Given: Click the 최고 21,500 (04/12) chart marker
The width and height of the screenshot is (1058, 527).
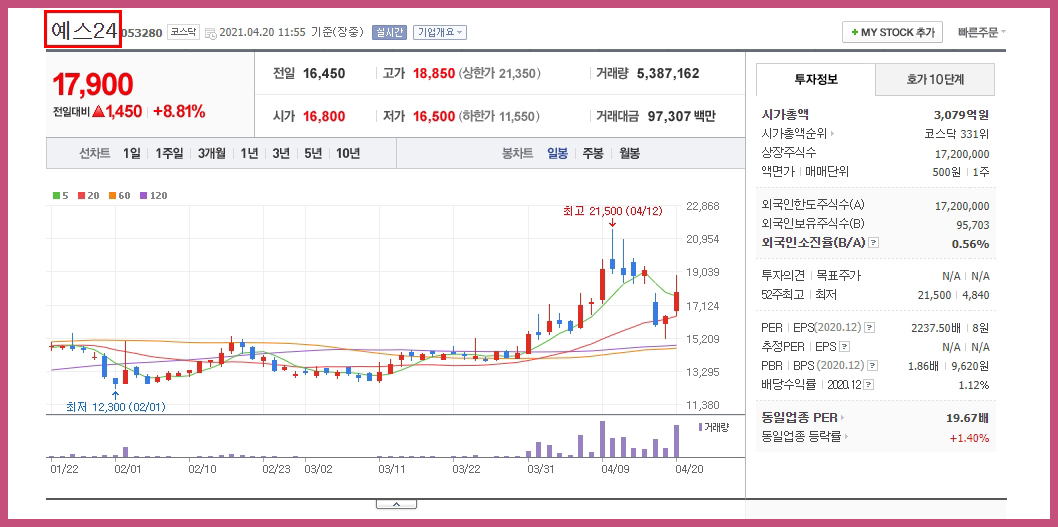Looking at the screenshot, I should click(x=612, y=211).
